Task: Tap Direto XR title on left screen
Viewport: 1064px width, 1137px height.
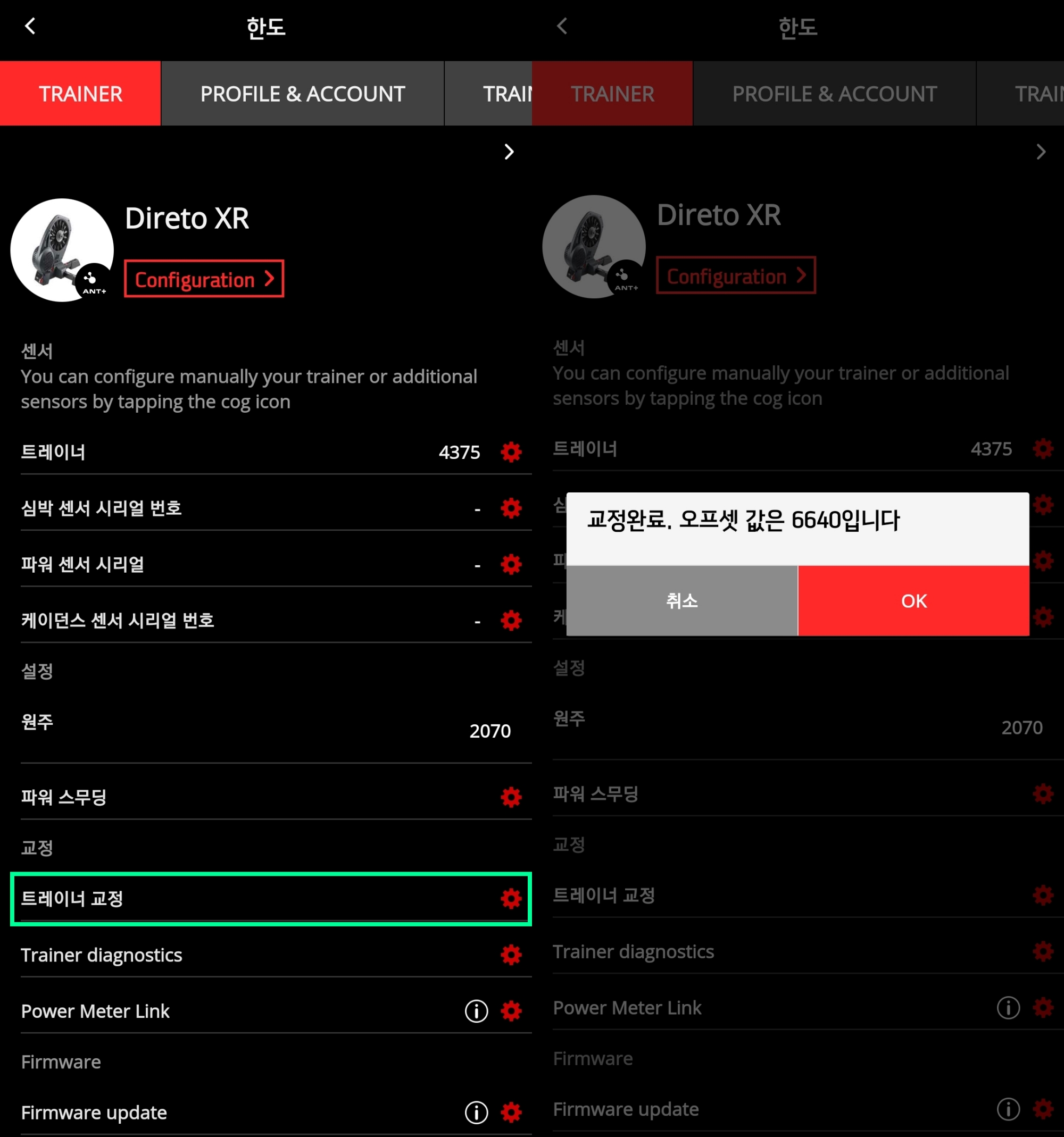Action: click(187, 218)
